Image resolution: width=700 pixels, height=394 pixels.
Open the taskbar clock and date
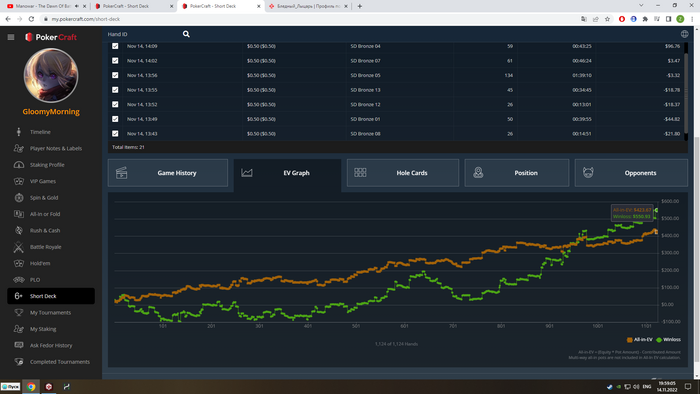point(667,386)
